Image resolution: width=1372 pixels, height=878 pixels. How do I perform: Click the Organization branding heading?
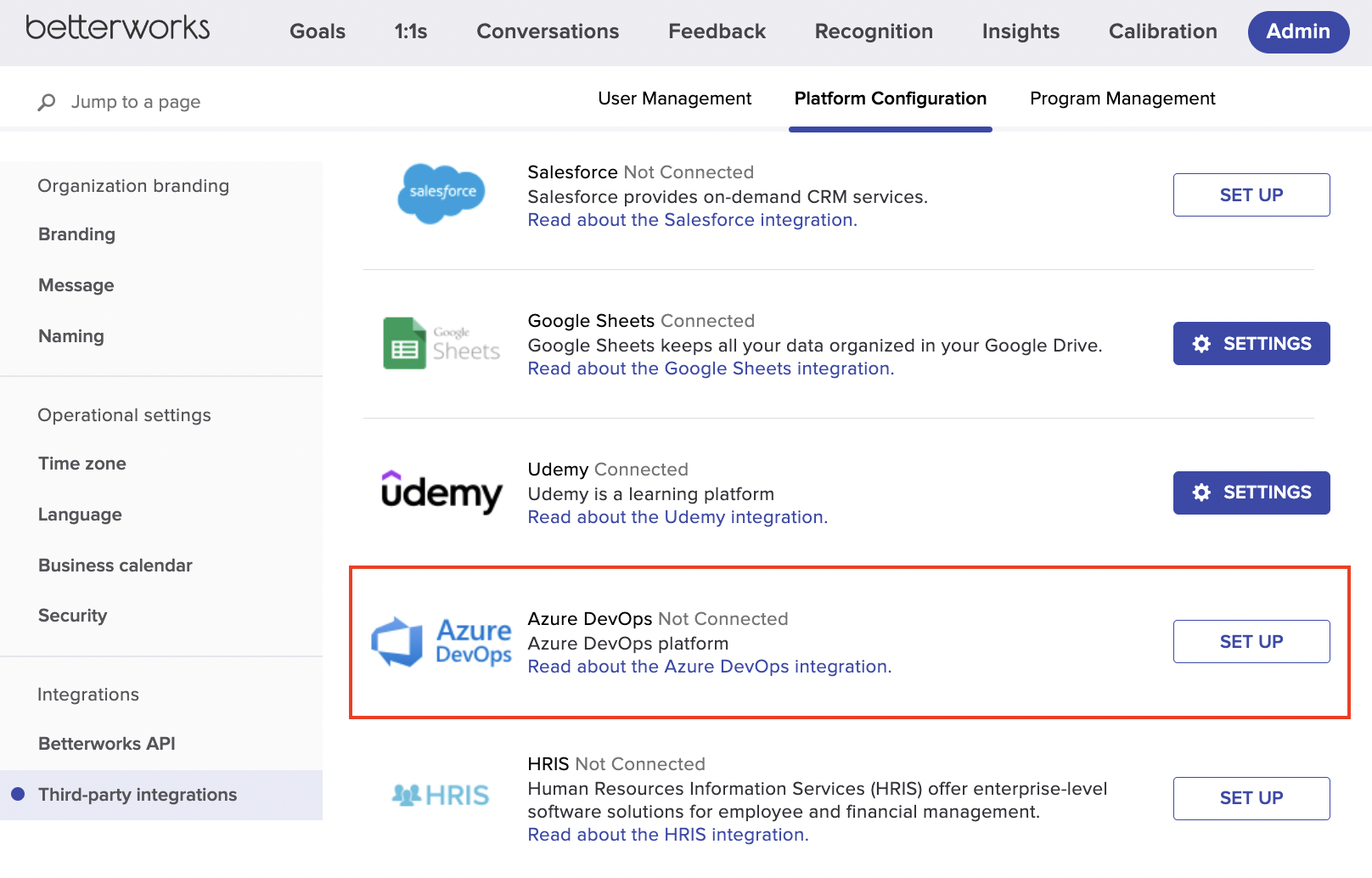[133, 186]
